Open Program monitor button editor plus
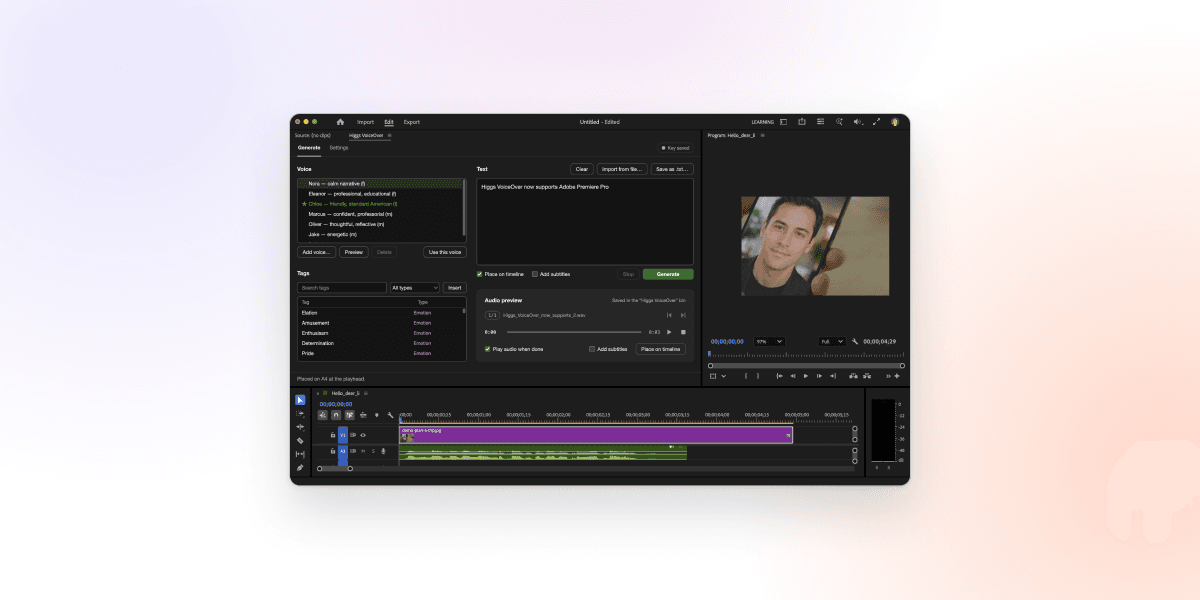This screenshot has height=600, width=1200. click(897, 376)
